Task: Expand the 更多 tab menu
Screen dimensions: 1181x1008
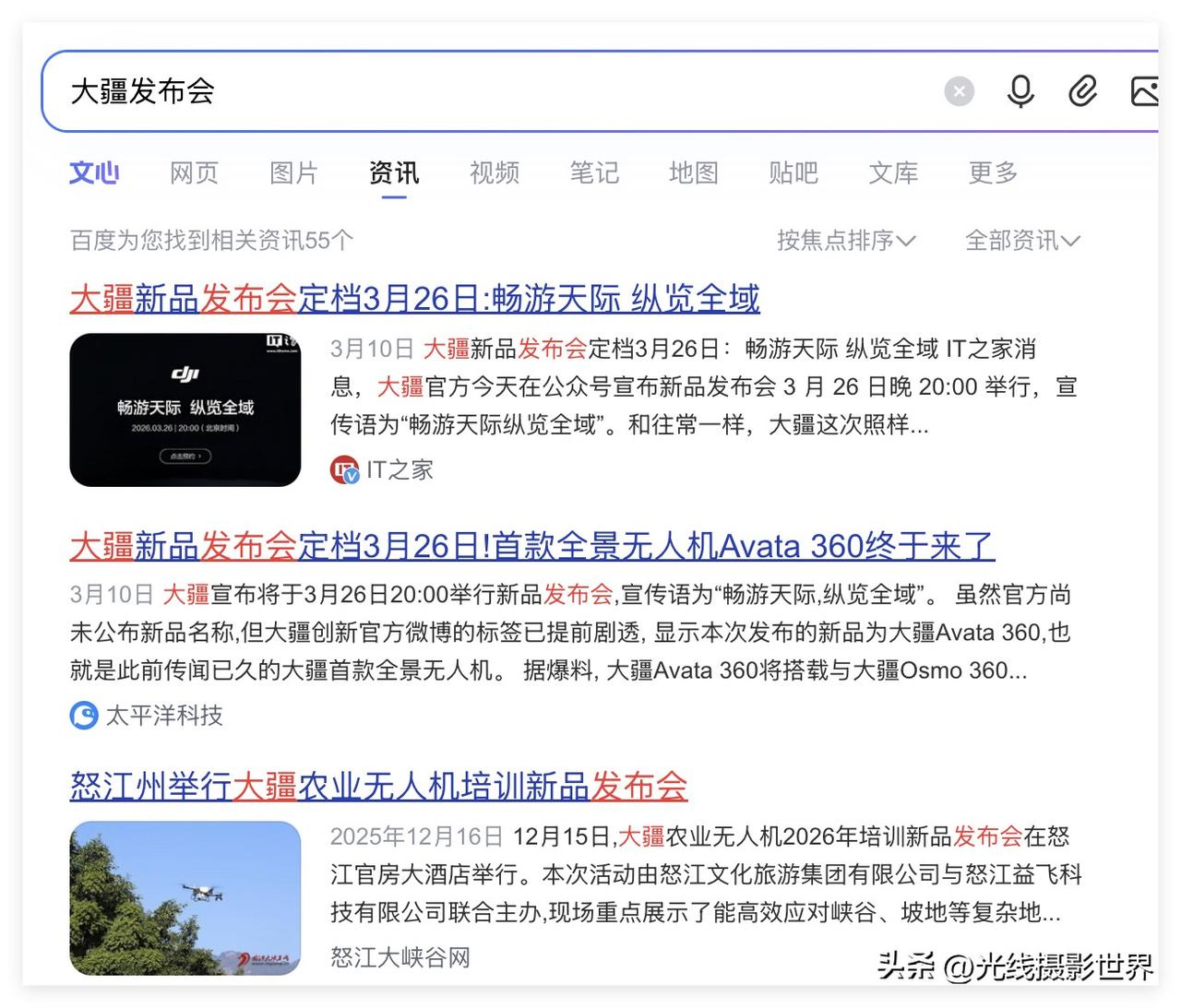Action: click(x=993, y=172)
